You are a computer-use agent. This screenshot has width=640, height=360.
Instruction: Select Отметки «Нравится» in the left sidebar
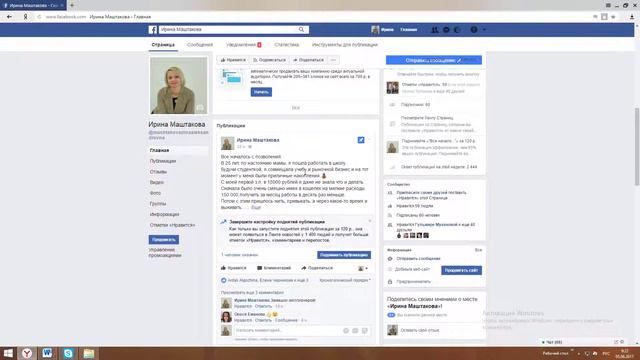(x=172, y=225)
